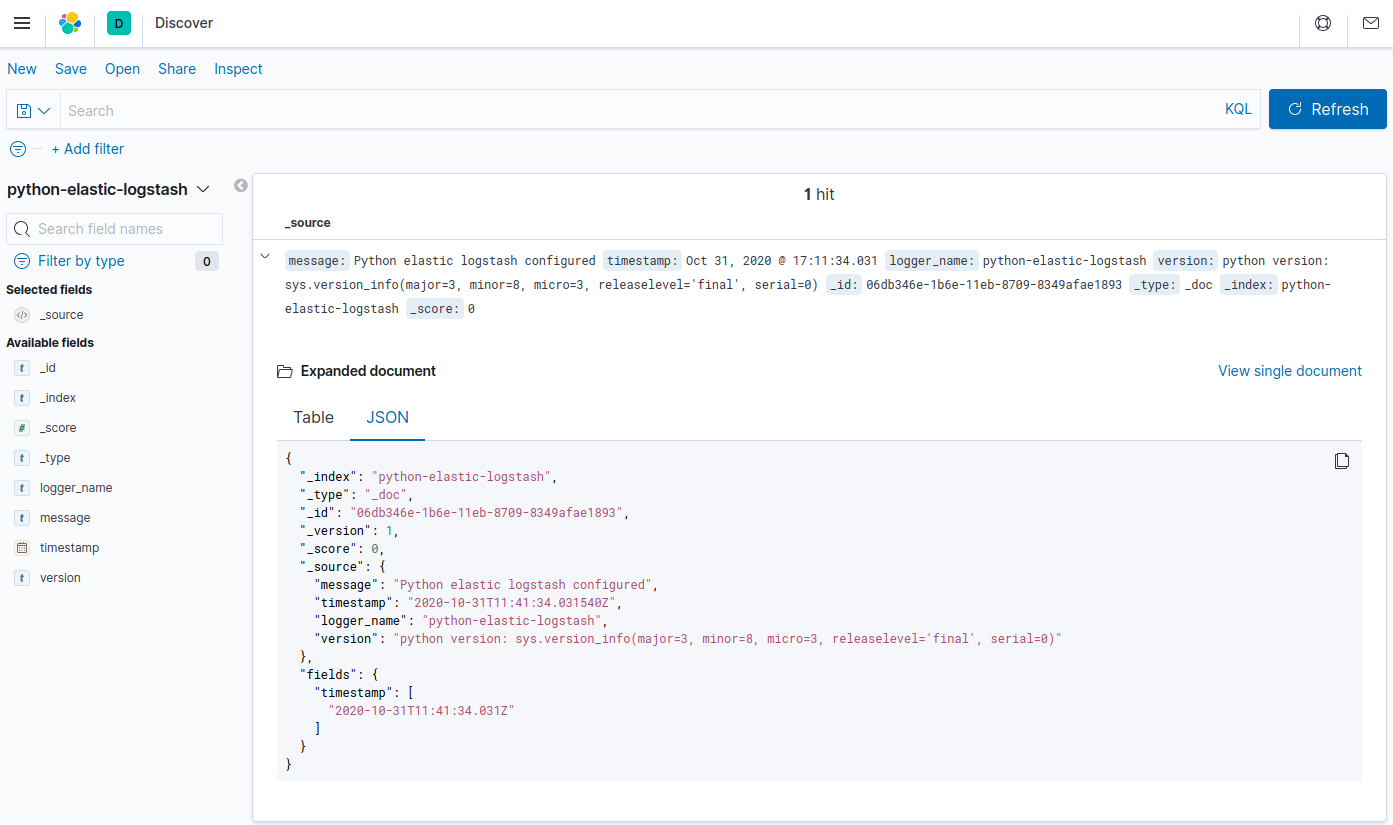Click the _score number type icon

[22, 428]
